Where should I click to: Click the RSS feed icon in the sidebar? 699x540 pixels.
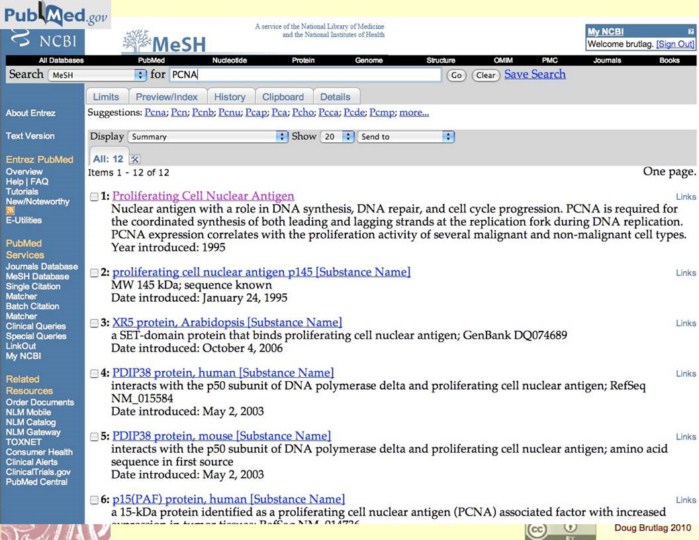pos(10,210)
